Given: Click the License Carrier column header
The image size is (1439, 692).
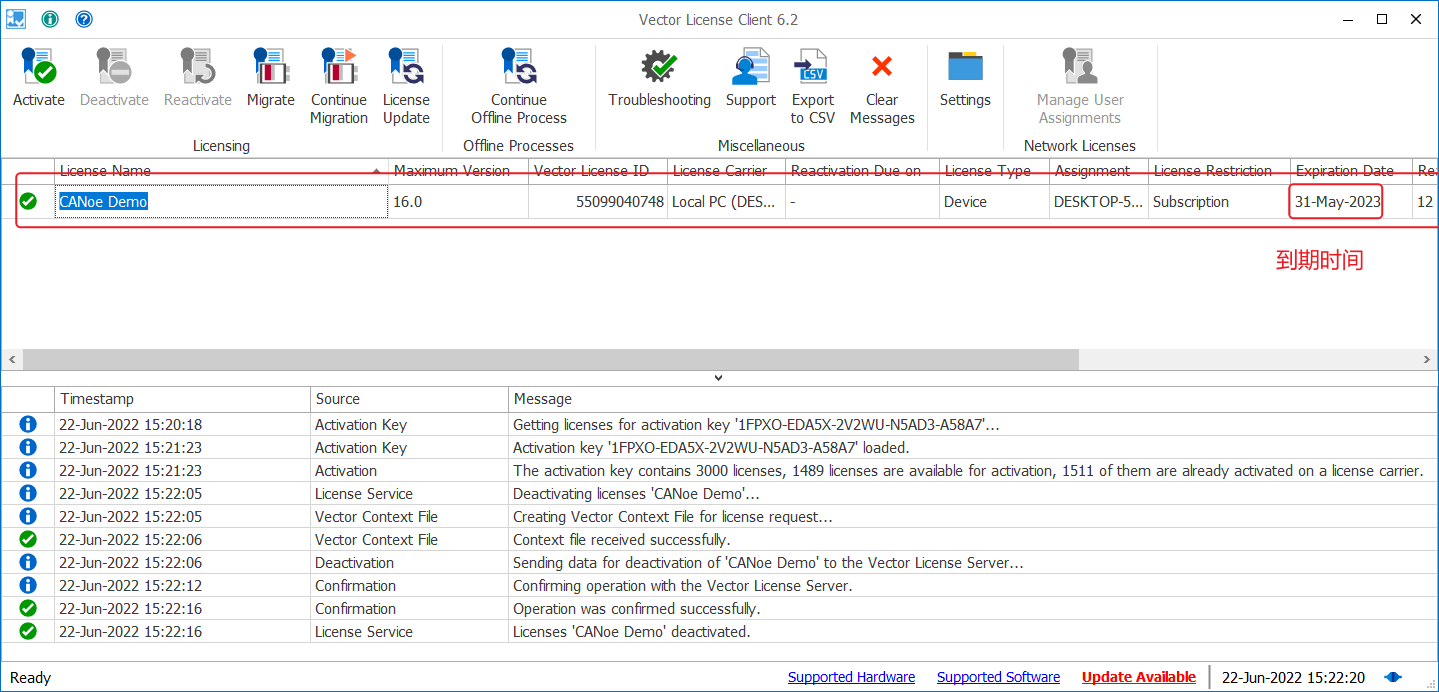Looking at the screenshot, I should coord(726,171).
